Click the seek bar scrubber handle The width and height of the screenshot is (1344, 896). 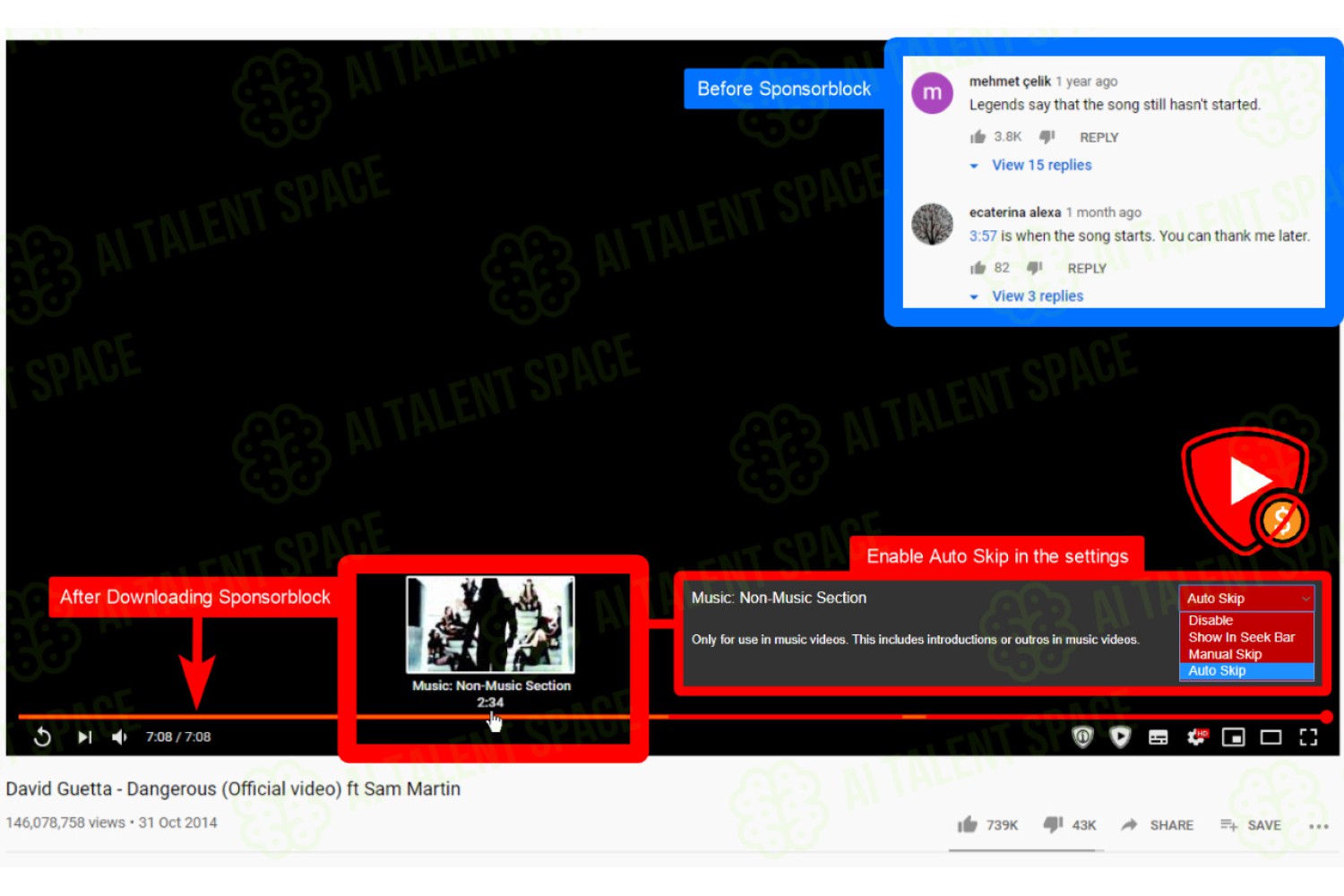click(x=1326, y=717)
